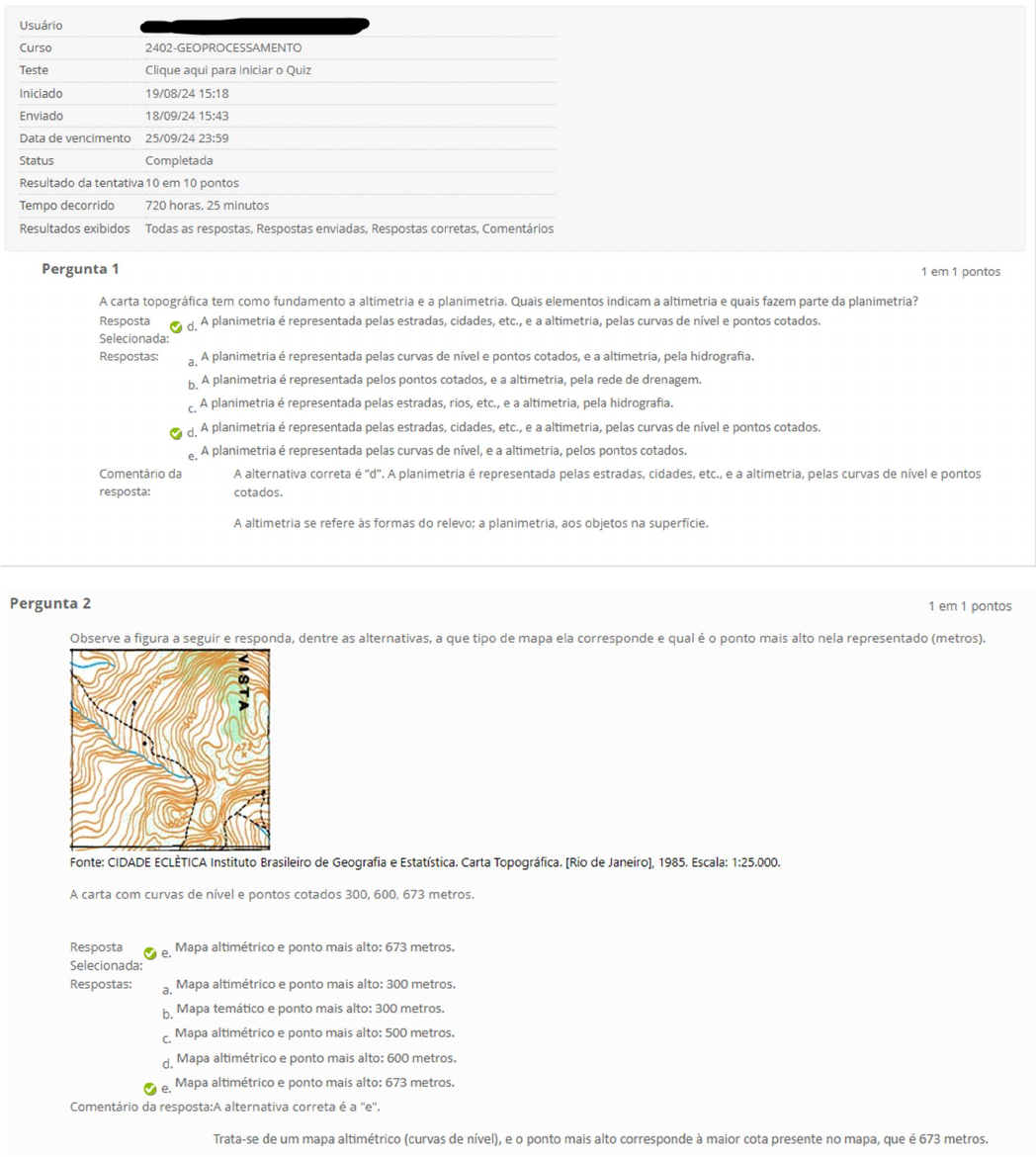Click green checkmark beside Pergunta 1 selected answer
This screenshot has width=1036, height=1157.
coord(176,326)
